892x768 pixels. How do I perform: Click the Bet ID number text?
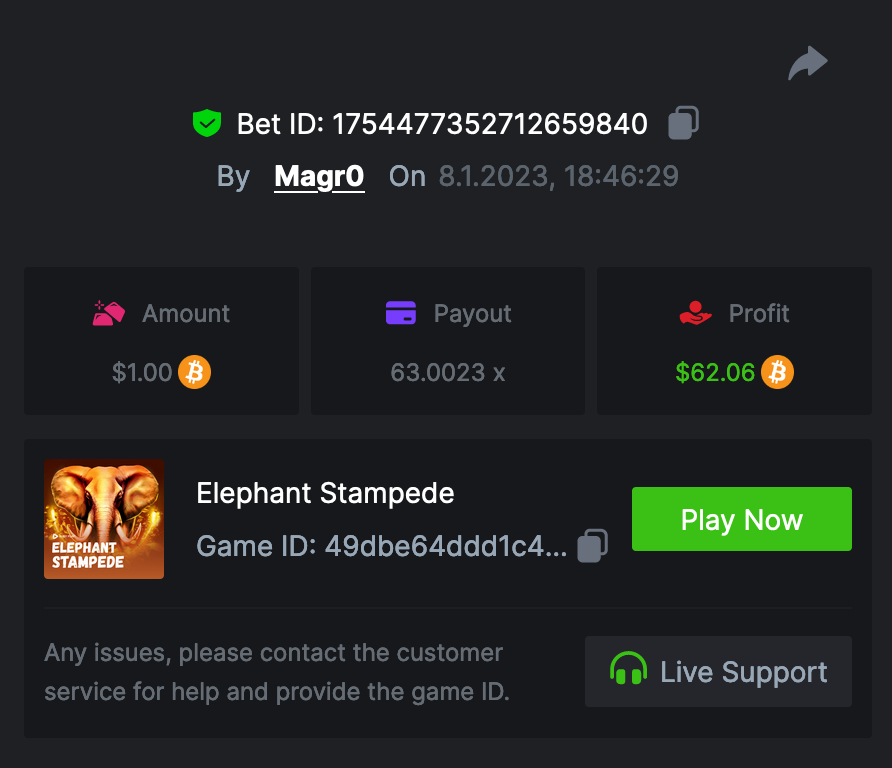[489, 124]
